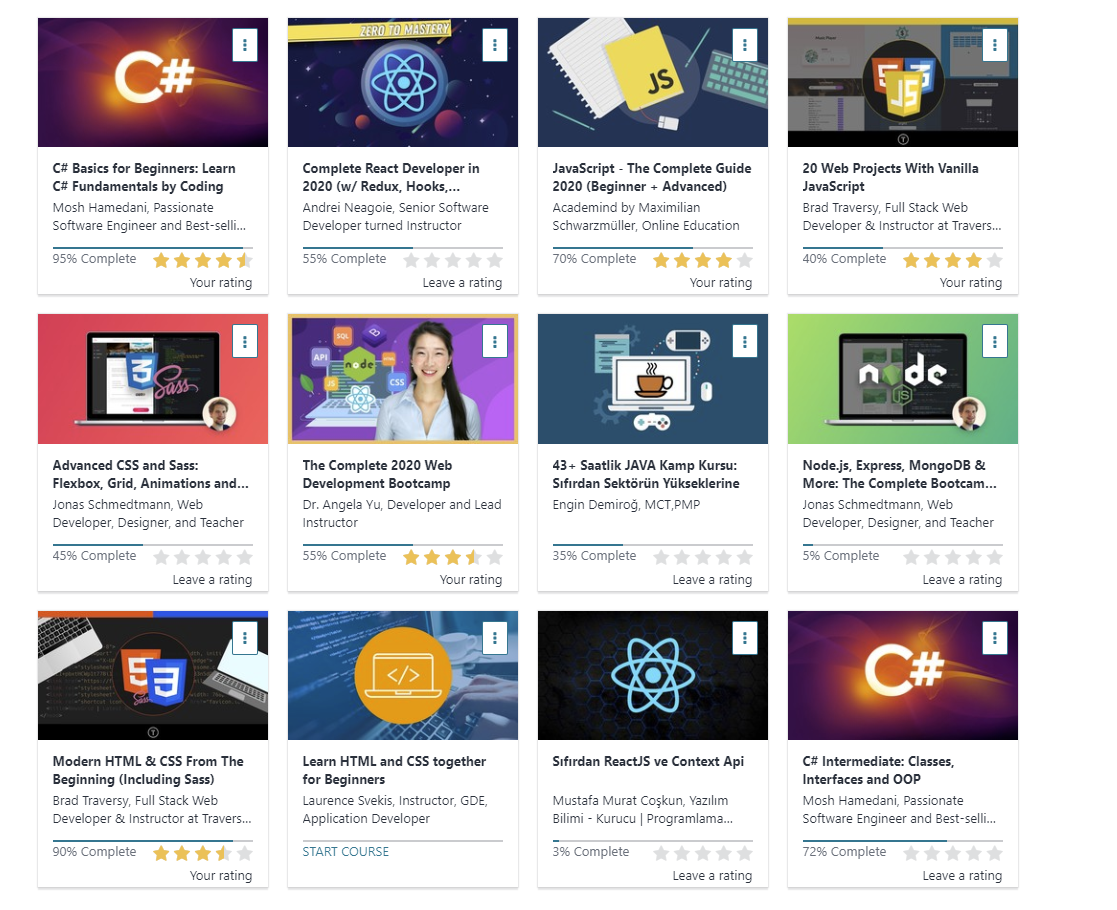Open Dr. Angela Yu bootcamp thumbnail
The height and width of the screenshot is (910, 1117).
pyautogui.click(x=403, y=379)
